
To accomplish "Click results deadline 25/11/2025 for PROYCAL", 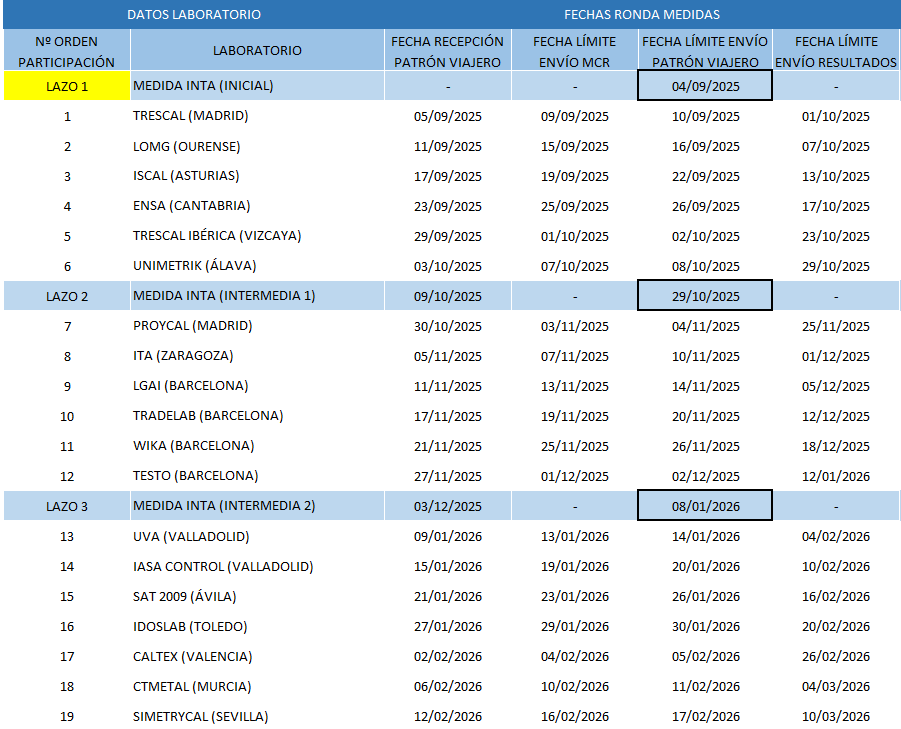I will [836, 326].
